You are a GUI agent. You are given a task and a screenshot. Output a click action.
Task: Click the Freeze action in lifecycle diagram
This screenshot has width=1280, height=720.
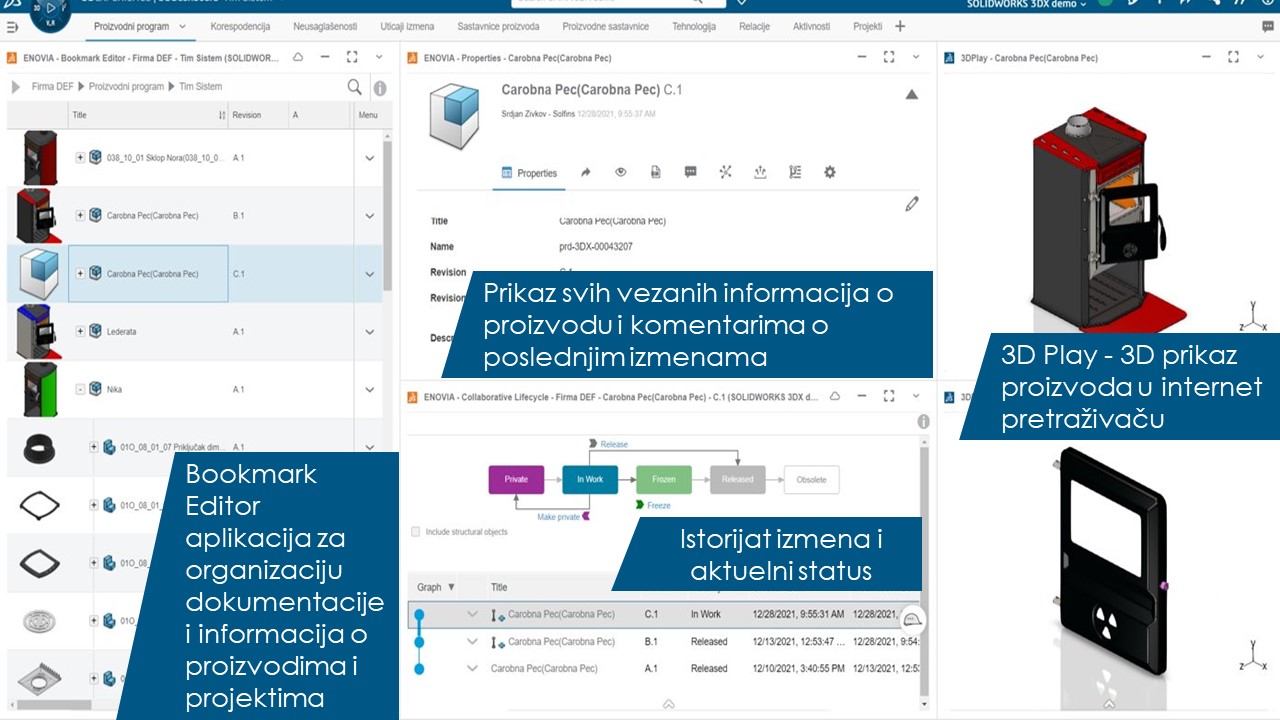click(660, 505)
